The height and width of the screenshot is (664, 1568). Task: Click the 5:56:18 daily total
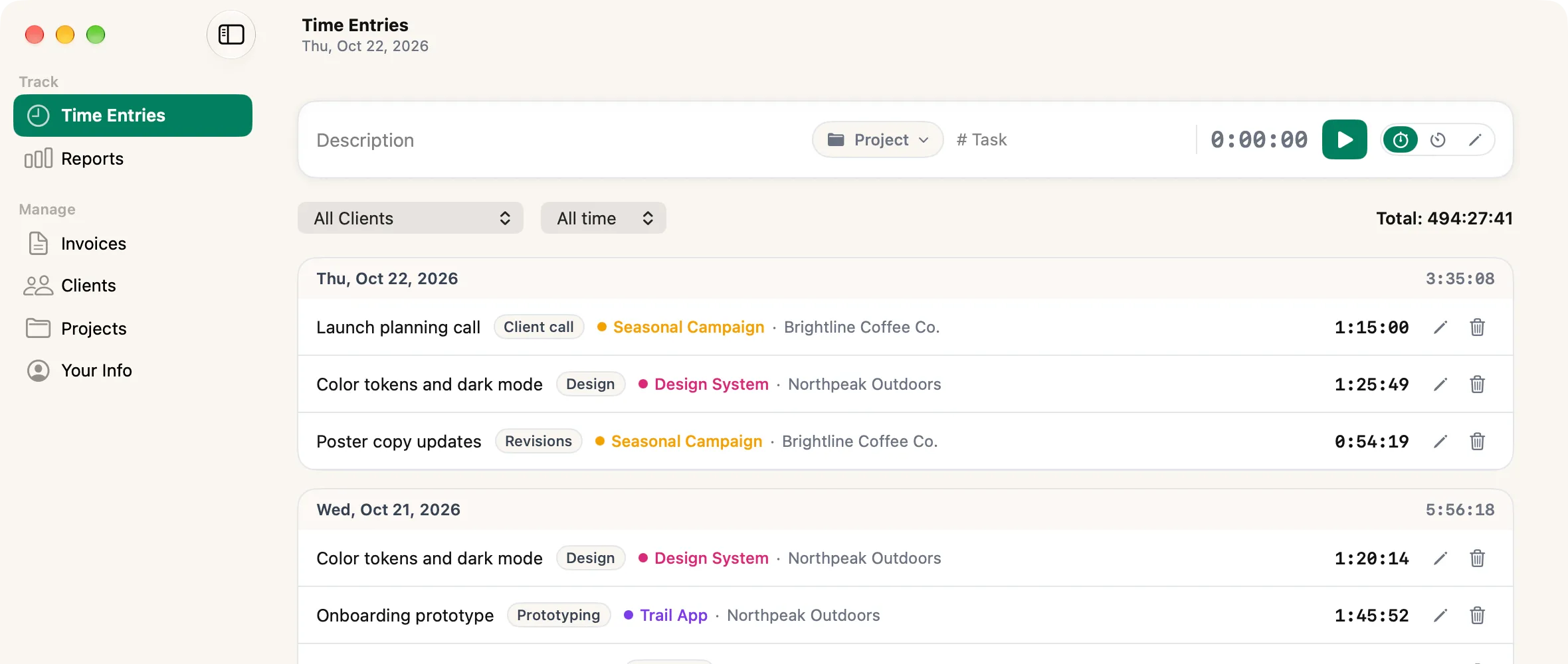(1460, 510)
